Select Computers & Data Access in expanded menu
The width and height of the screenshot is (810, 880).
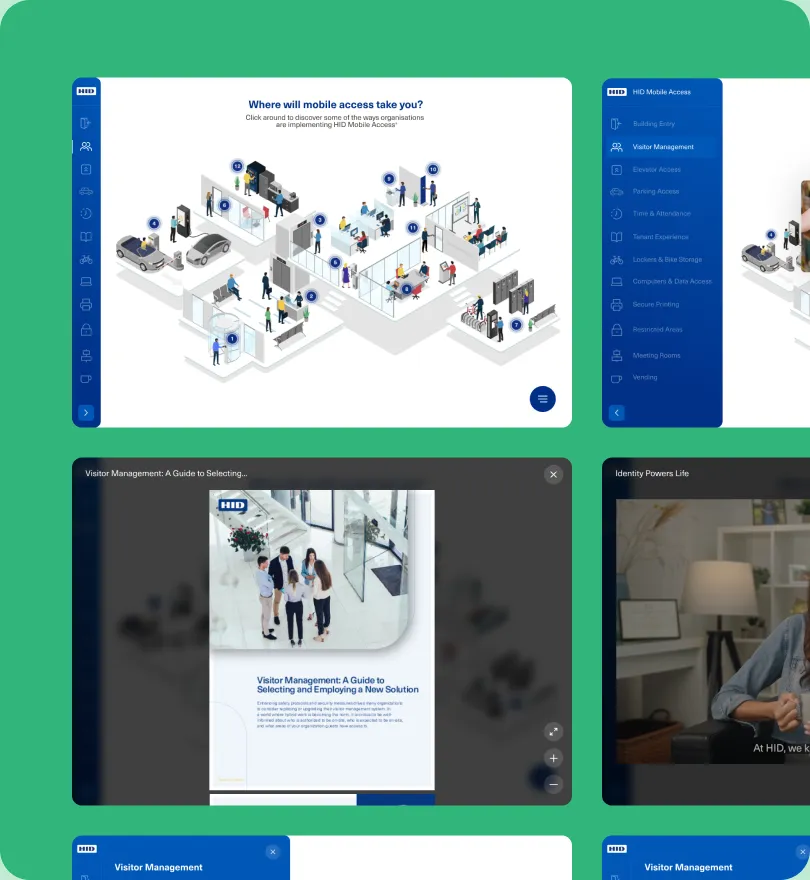(662, 281)
